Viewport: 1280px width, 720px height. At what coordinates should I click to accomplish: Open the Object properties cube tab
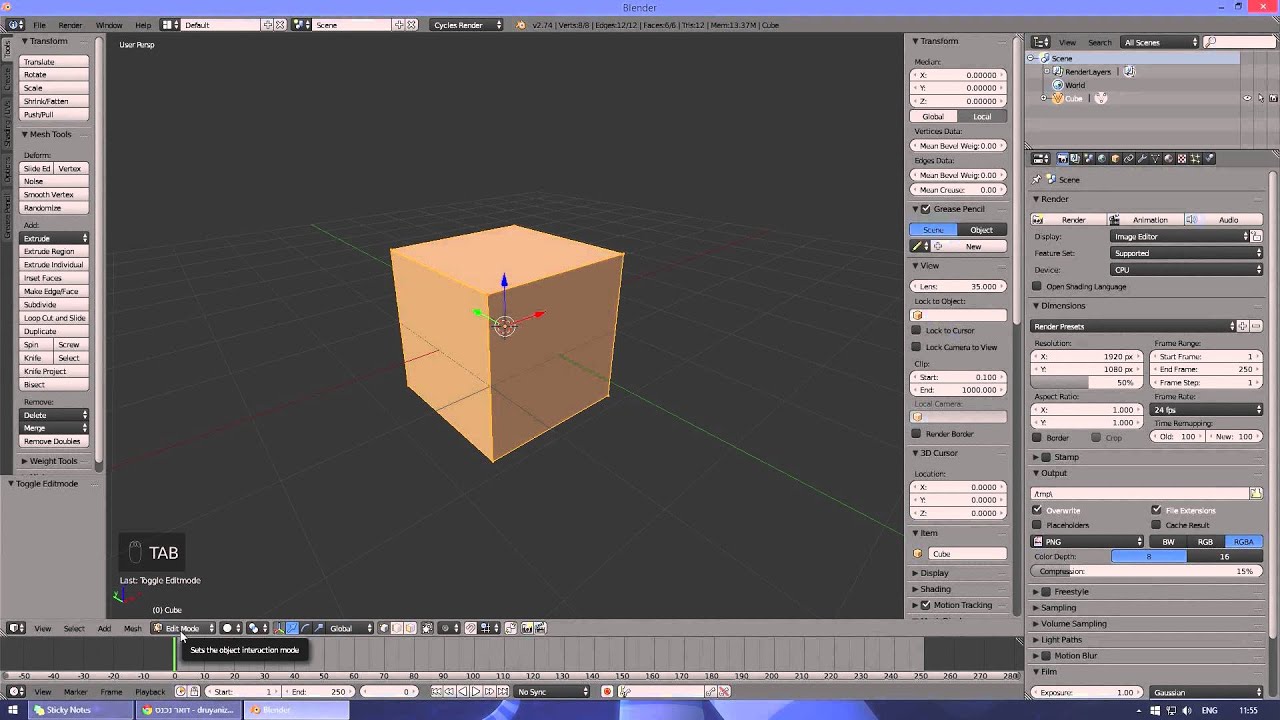click(x=1115, y=158)
